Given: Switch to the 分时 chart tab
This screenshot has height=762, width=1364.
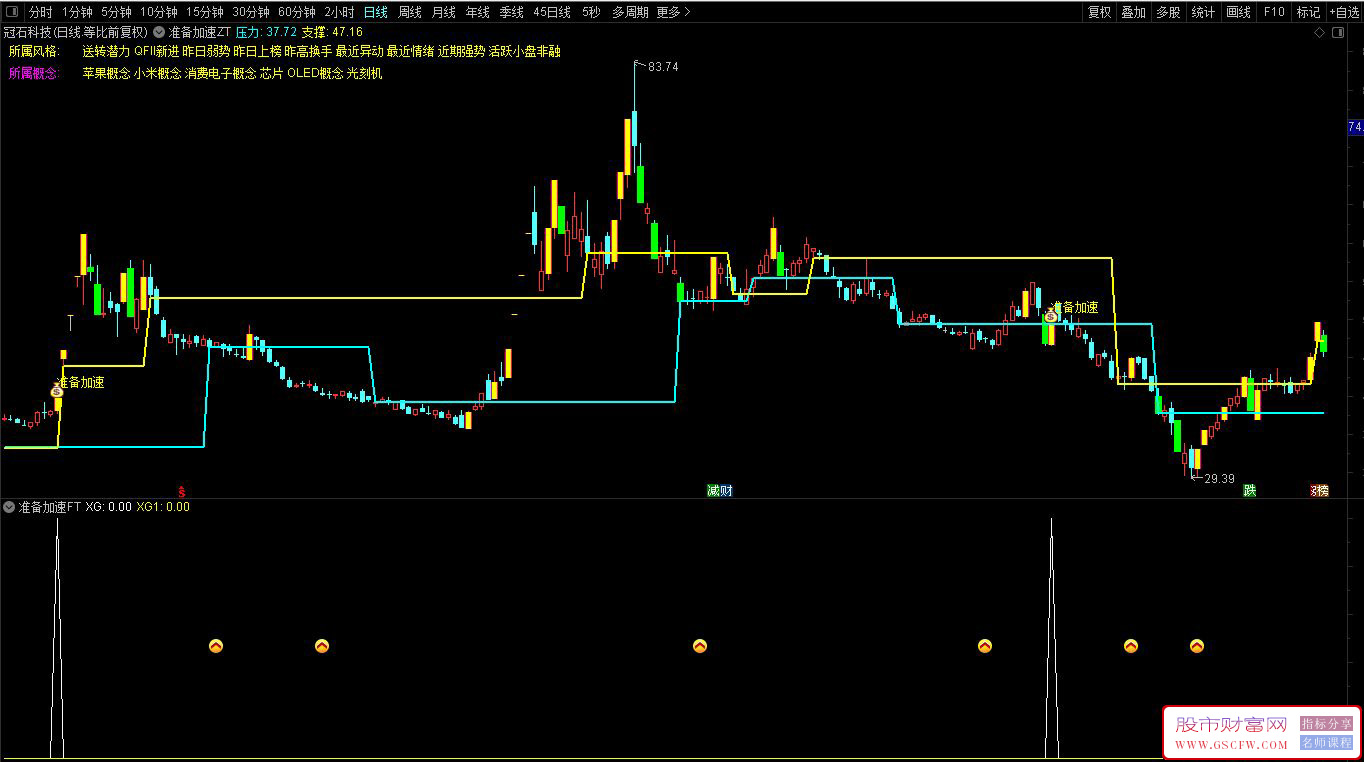Looking at the screenshot, I should pyautogui.click(x=40, y=12).
